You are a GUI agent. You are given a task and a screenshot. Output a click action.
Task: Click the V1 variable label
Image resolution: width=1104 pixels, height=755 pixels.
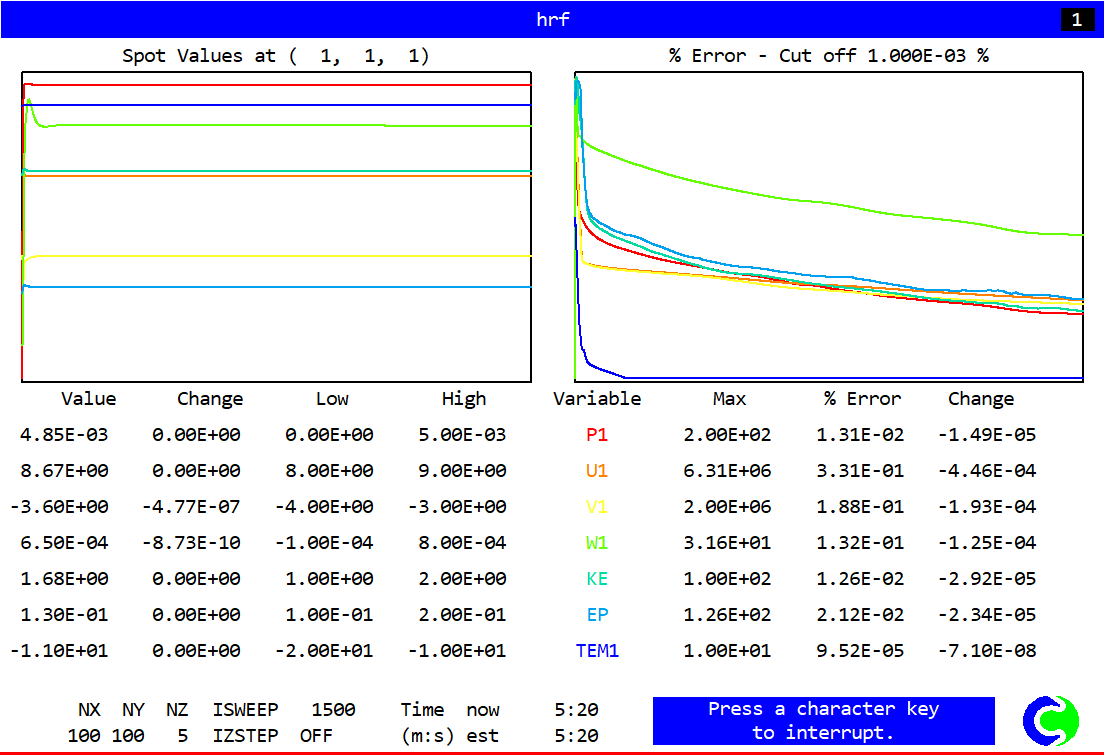597,507
